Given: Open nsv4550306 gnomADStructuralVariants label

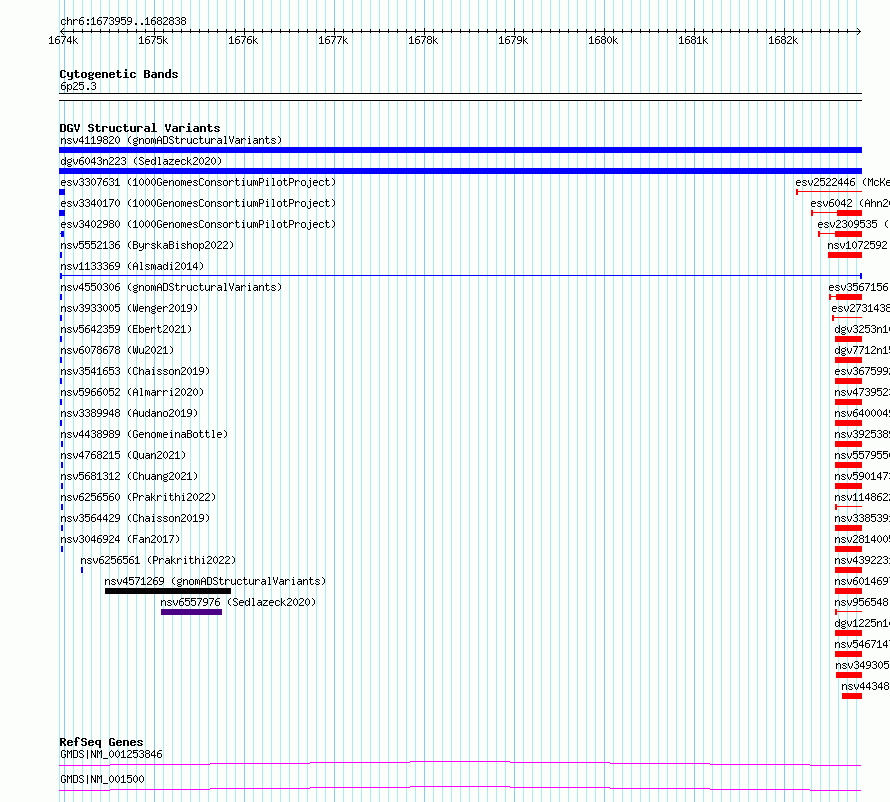Looking at the screenshot, I should click(171, 287).
